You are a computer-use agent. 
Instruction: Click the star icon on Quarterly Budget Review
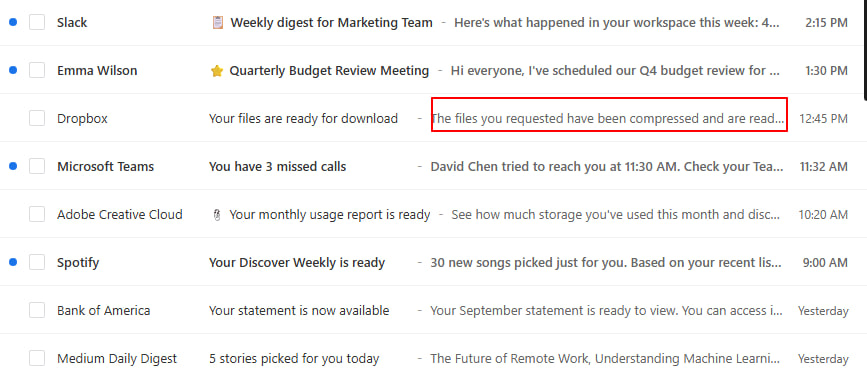(217, 71)
